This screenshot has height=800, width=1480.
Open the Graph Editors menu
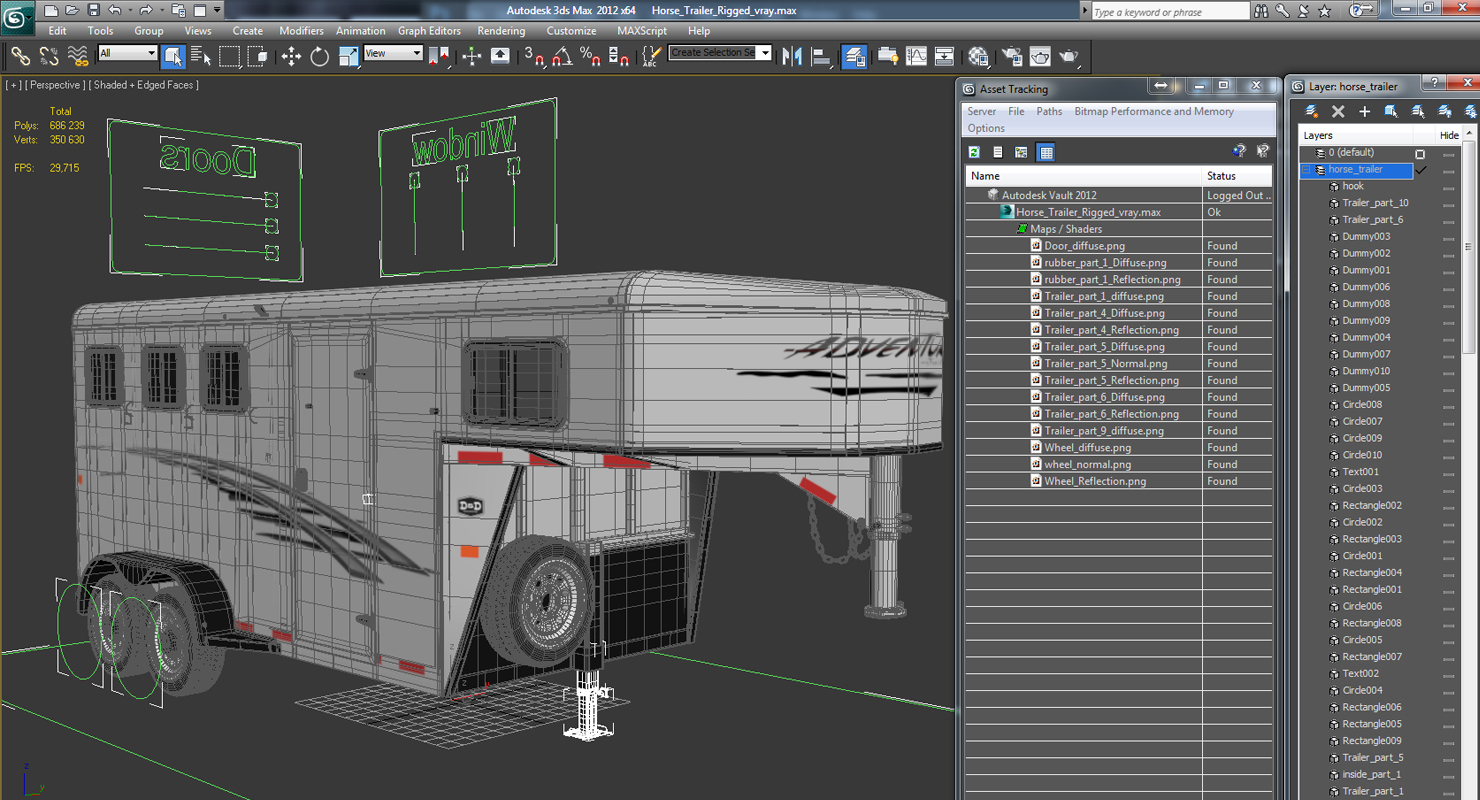429,31
